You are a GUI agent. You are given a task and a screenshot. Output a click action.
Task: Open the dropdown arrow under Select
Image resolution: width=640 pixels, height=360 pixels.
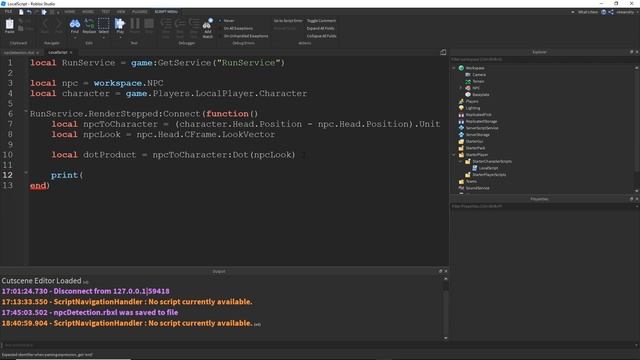[104, 37]
